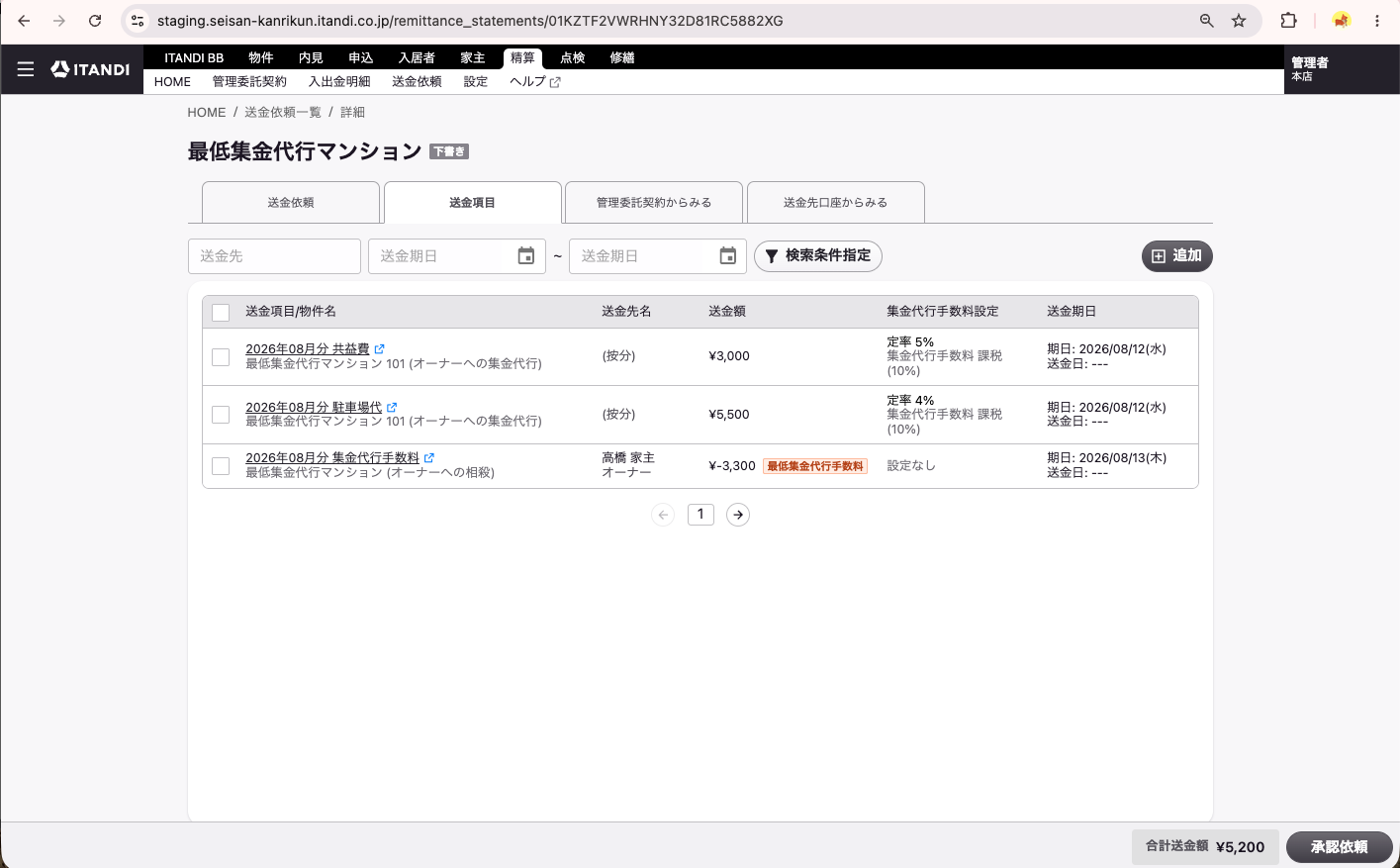Open calendar picker for second 送金期日 field
Viewport: 1400px width, 868px height.
tap(728, 256)
